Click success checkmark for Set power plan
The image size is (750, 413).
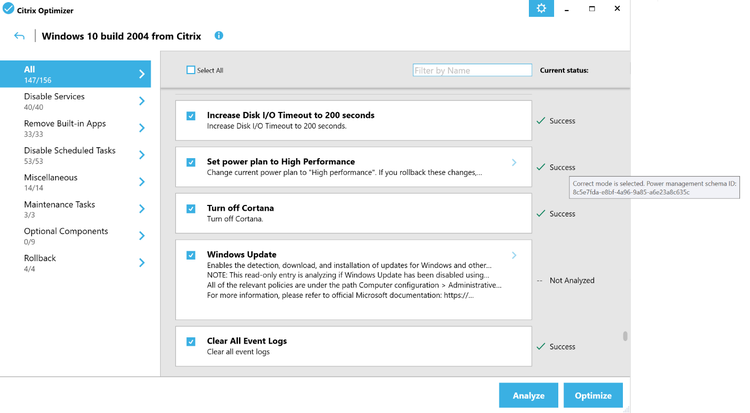pyautogui.click(x=540, y=167)
